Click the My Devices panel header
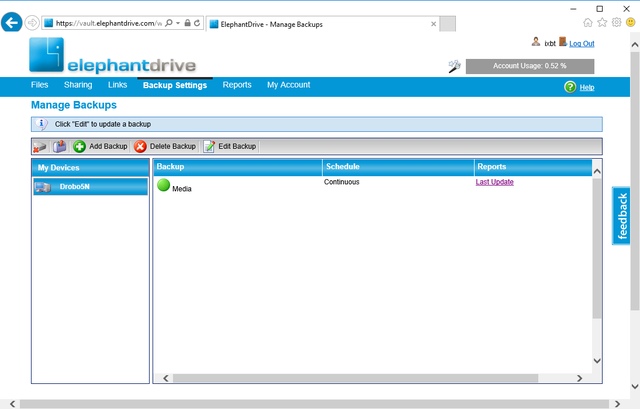 (91, 168)
